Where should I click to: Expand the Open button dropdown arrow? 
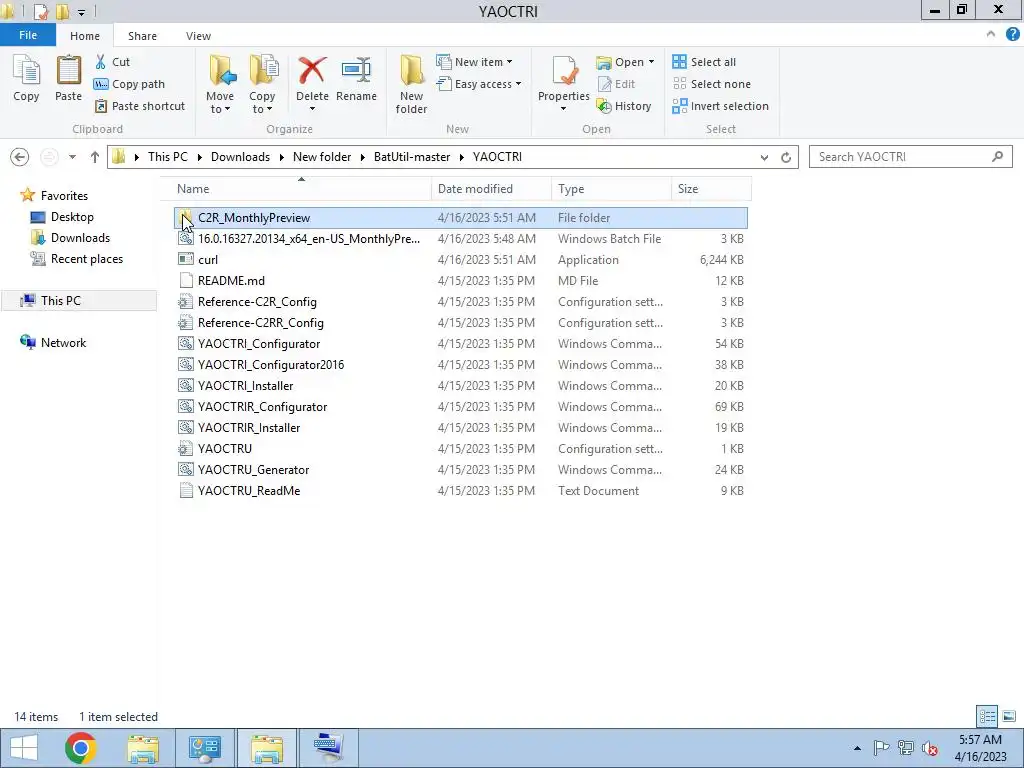(x=651, y=62)
